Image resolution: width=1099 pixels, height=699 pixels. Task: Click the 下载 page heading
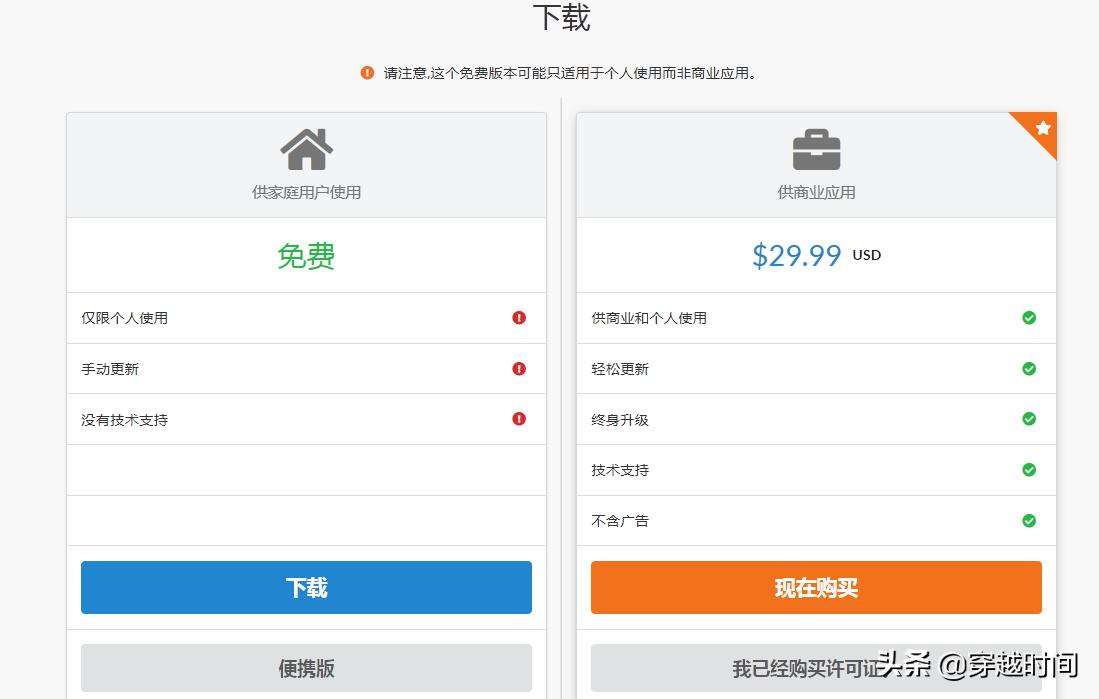(x=560, y=17)
